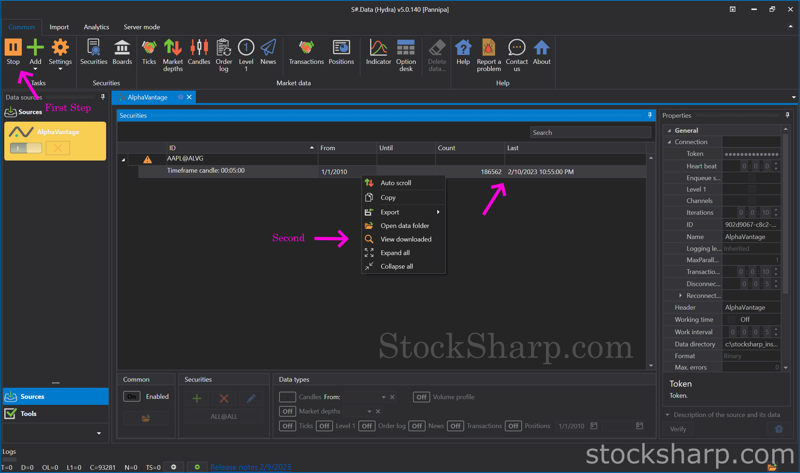Click the Release notes link
The width and height of the screenshot is (800, 473).
250,467
